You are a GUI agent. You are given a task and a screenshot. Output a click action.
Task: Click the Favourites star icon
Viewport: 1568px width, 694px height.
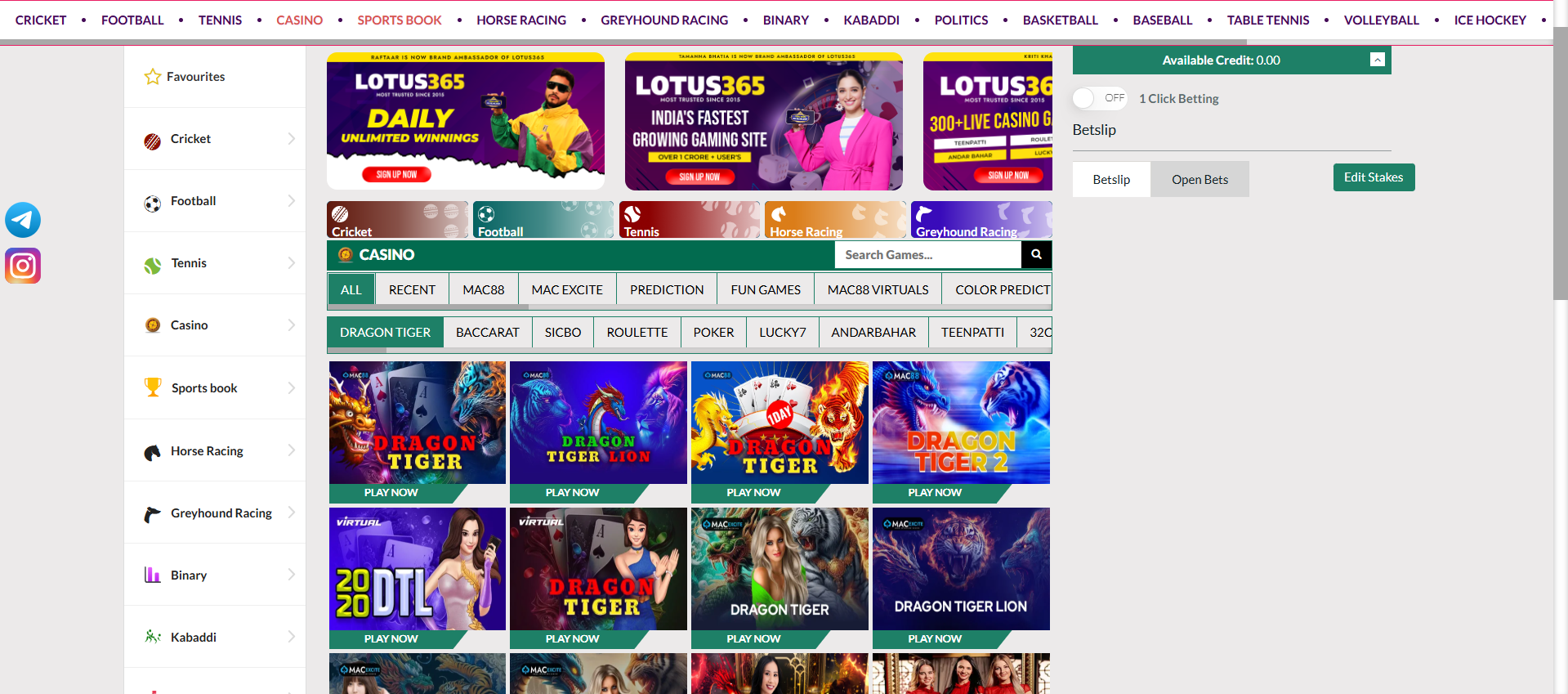pos(153,77)
